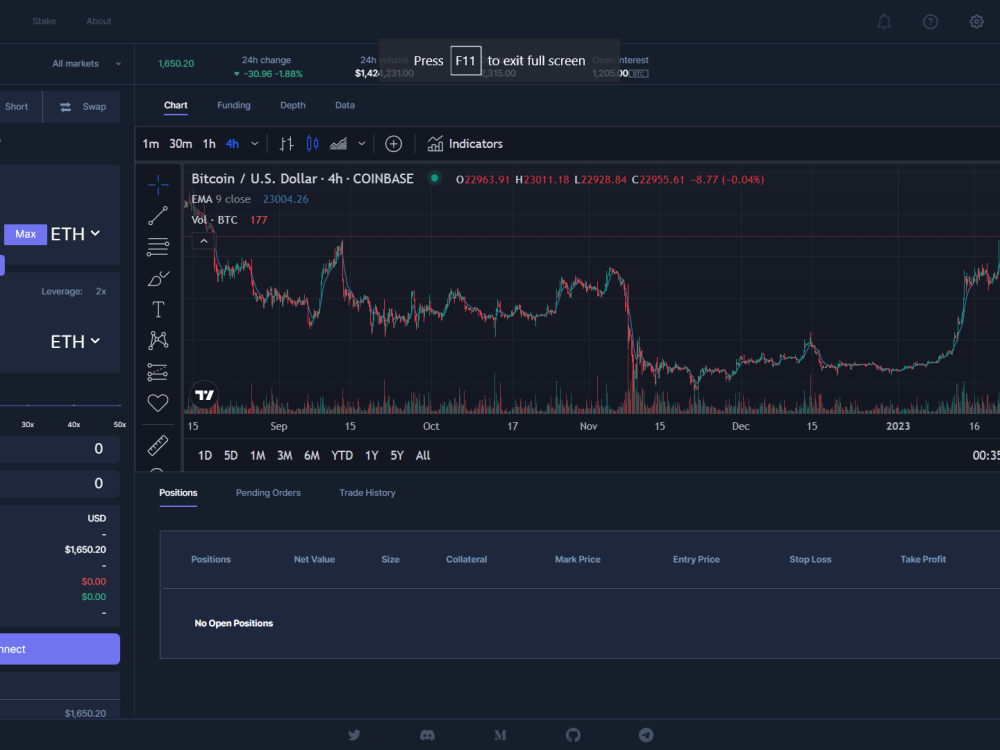Click the Swap arrows icon
1000x750 pixels.
(x=66, y=107)
